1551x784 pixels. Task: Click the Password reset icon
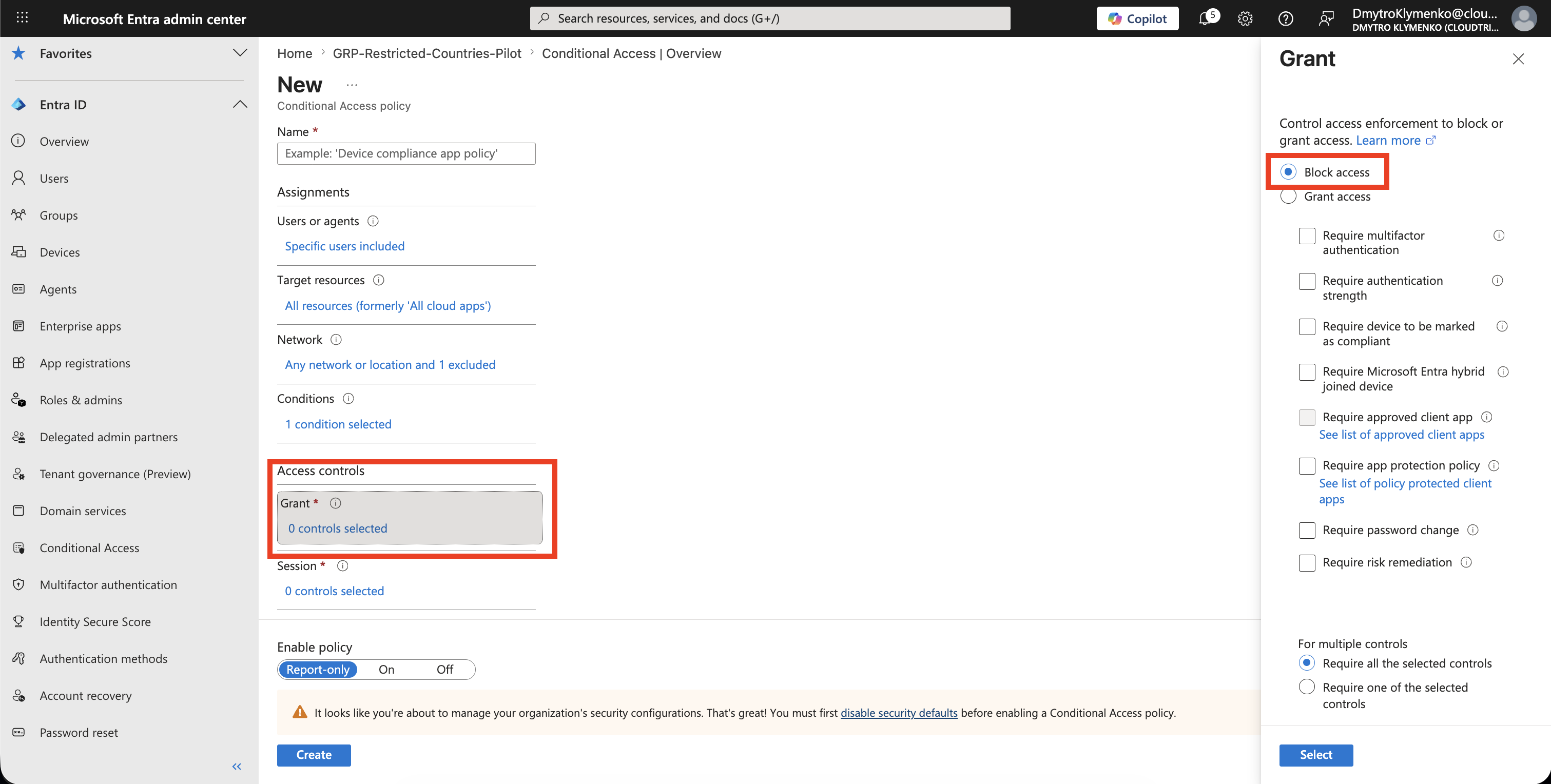18,732
